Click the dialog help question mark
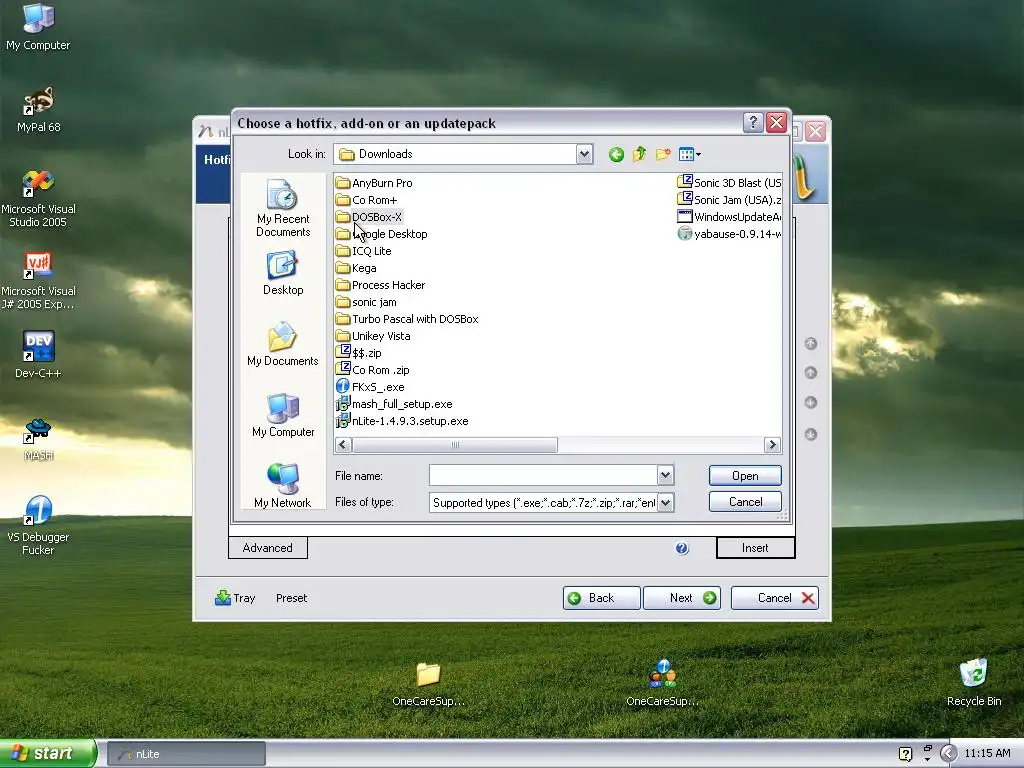1024x768 pixels. [x=753, y=122]
